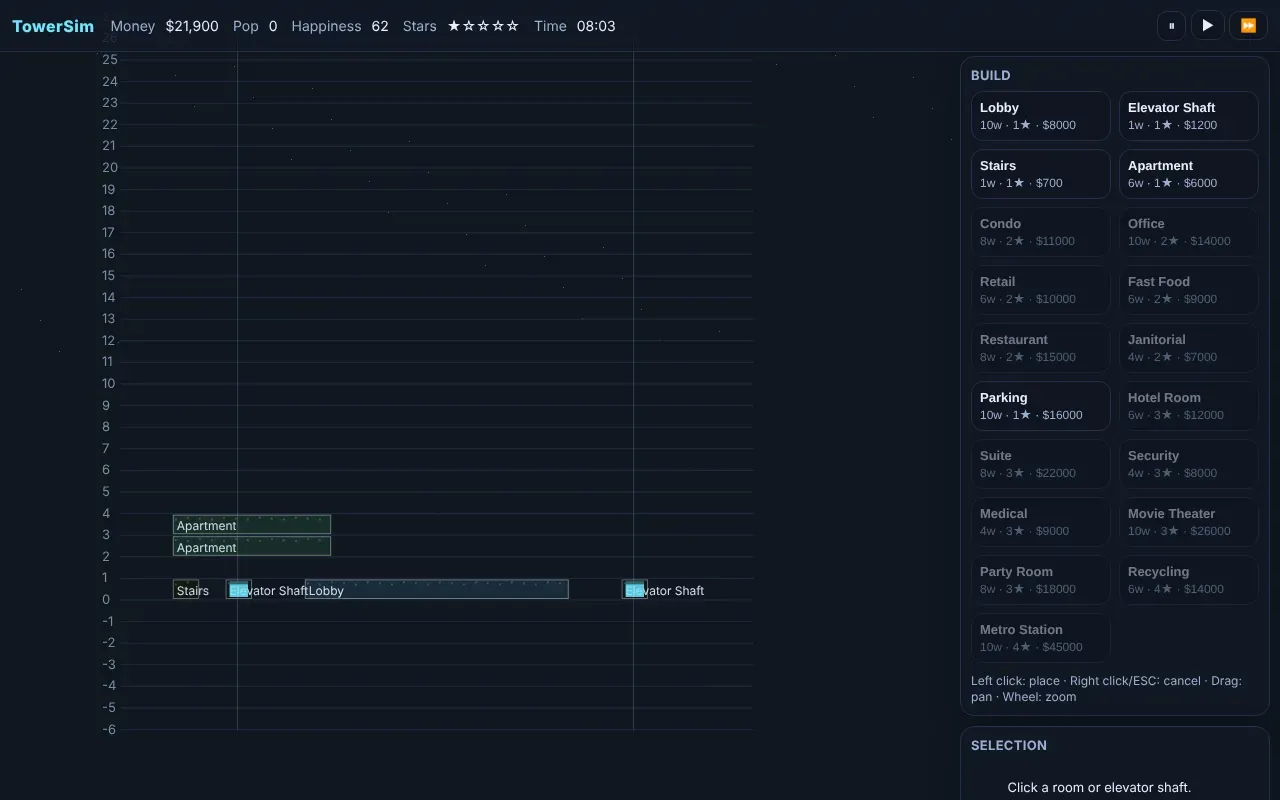Select the right elevator shaft car
The height and width of the screenshot is (800, 1280).
pyautogui.click(x=634, y=590)
